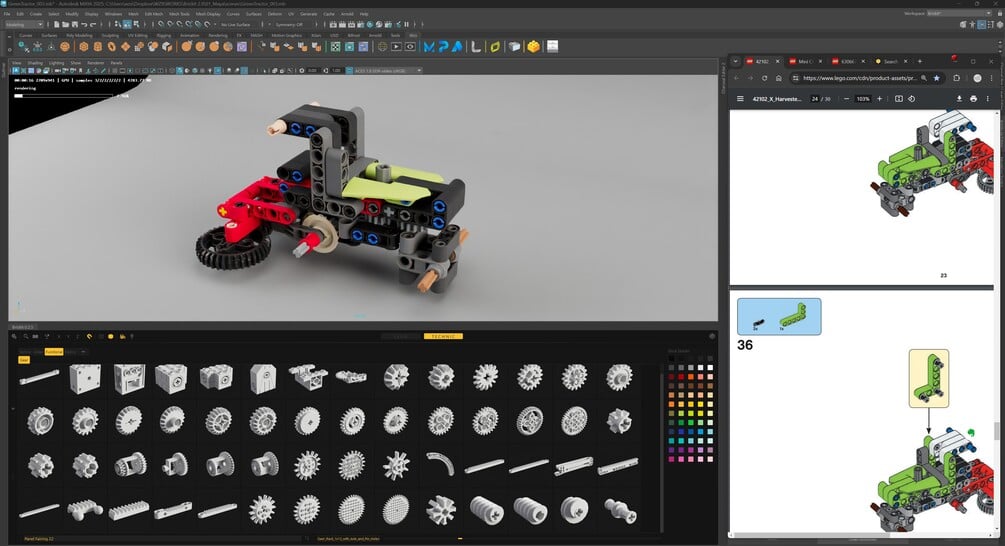This screenshot has width=1005, height=546.
Task: Toggle pause render in the Maya status line
Action: pos(407,24)
